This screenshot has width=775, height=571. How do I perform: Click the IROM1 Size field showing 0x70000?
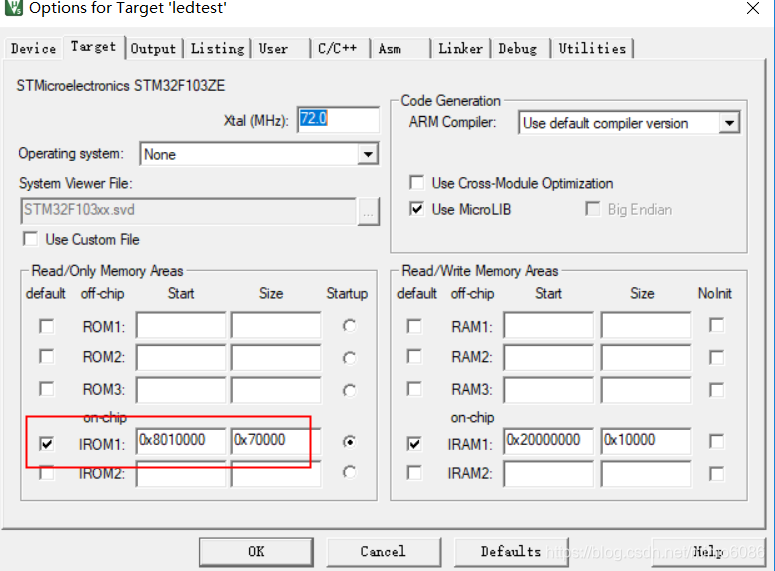click(276, 441)
